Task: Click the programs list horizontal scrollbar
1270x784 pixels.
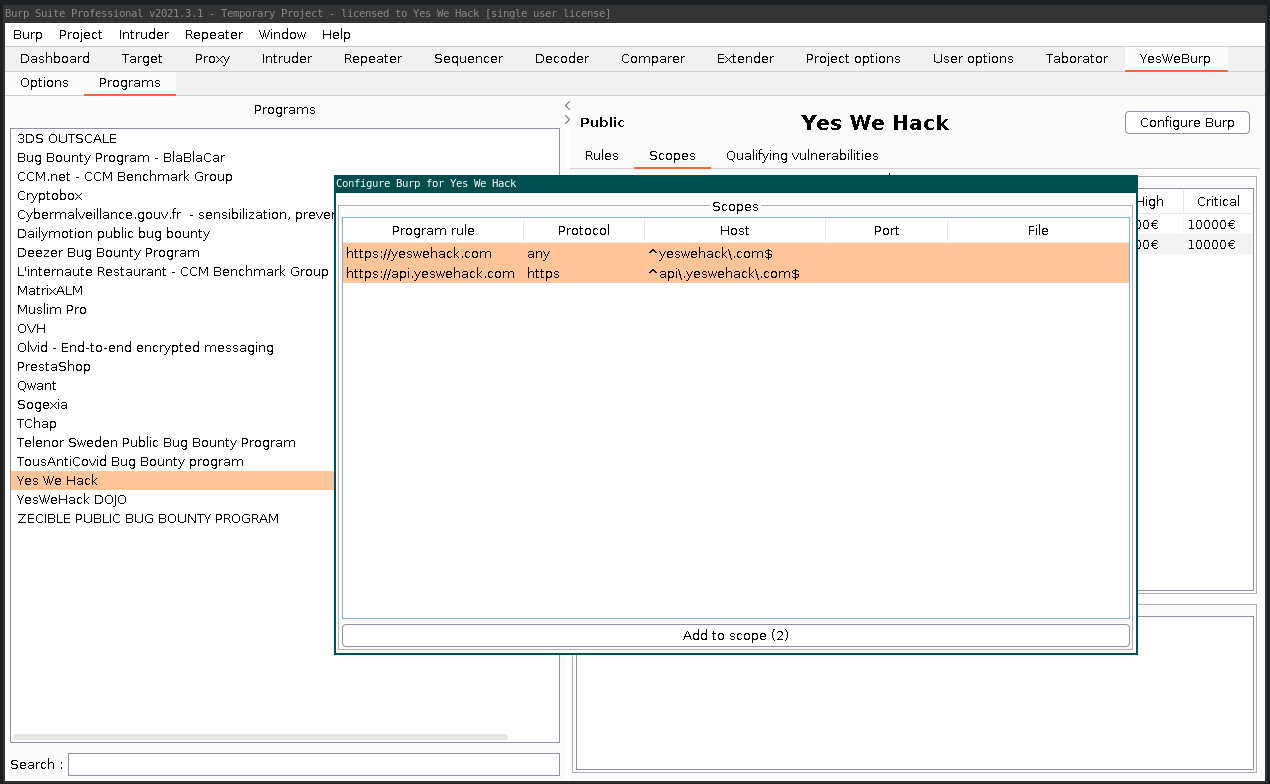Action: [x=260, y=737]
